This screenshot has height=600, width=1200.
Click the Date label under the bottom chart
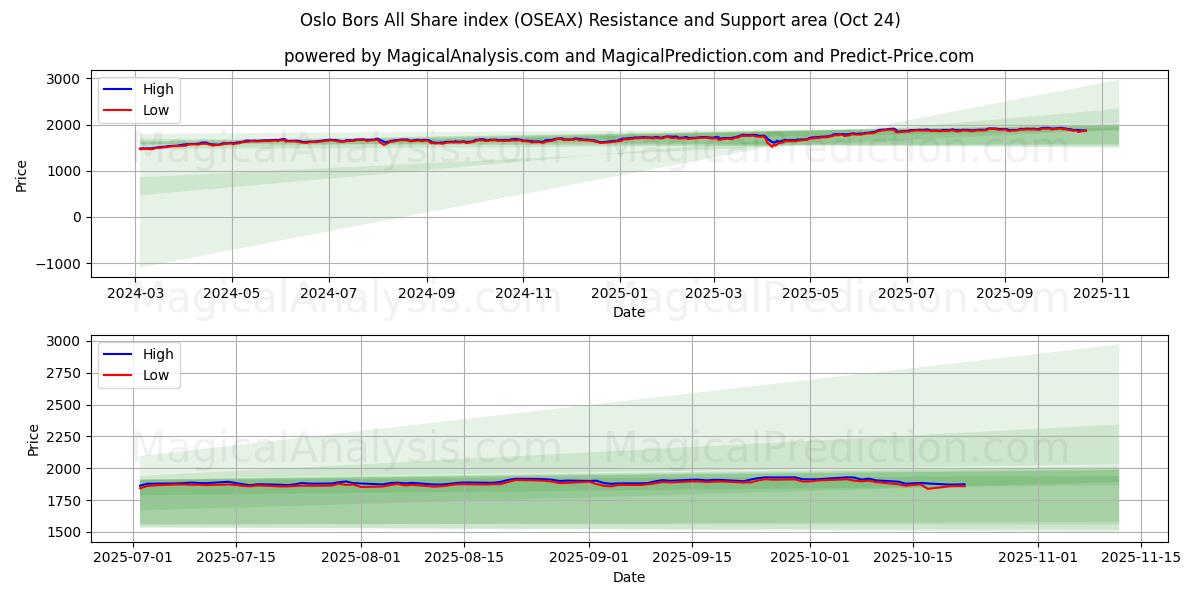628,577
